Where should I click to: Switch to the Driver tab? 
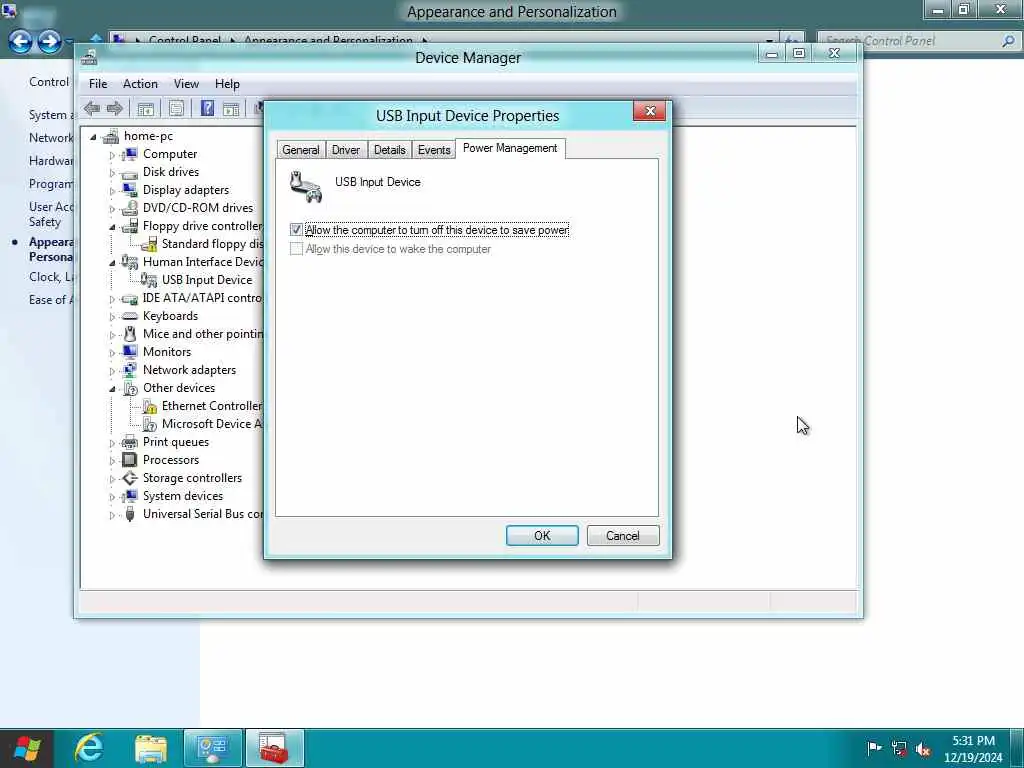[x=345, y=150]
